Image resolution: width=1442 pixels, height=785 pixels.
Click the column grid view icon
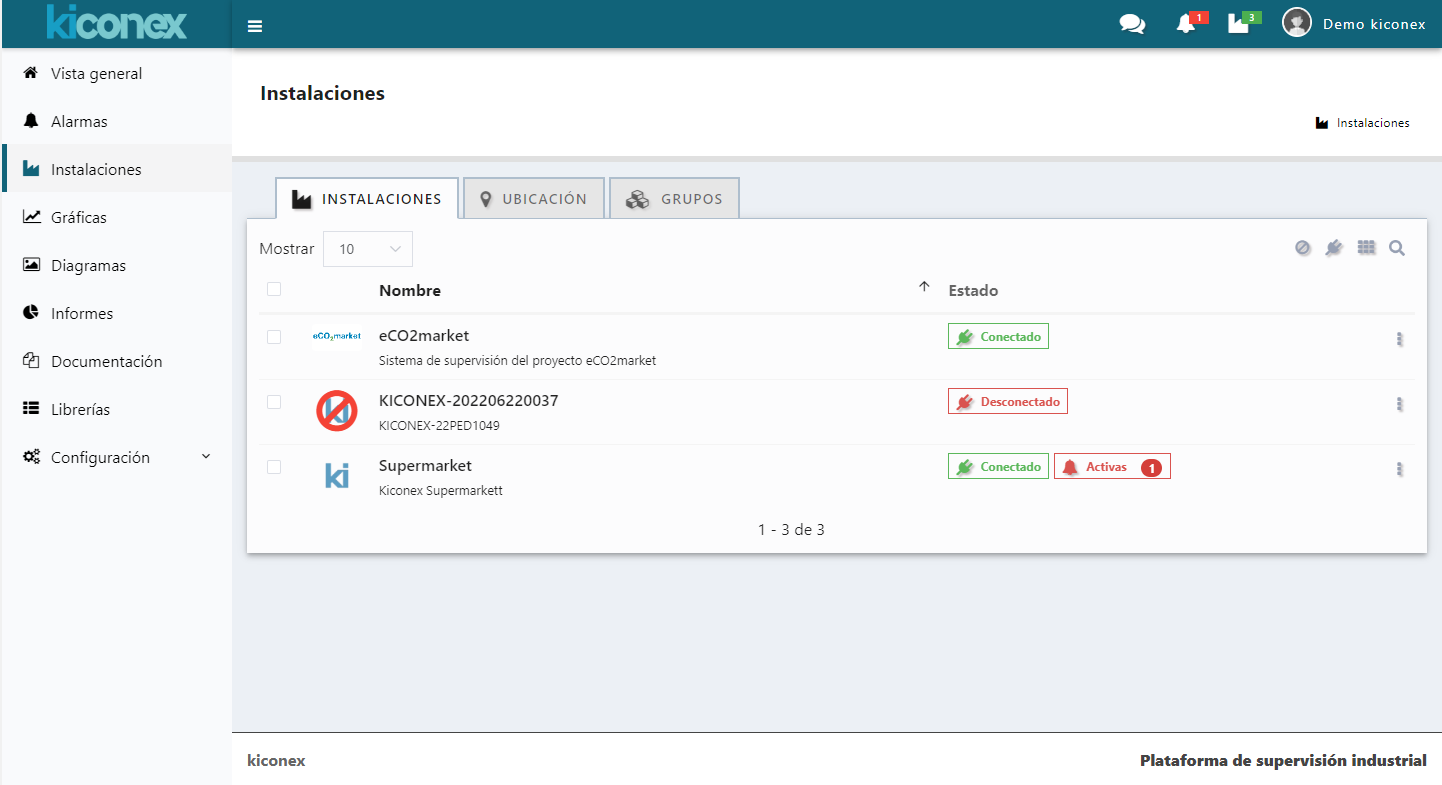click(x=1366, y=248)
